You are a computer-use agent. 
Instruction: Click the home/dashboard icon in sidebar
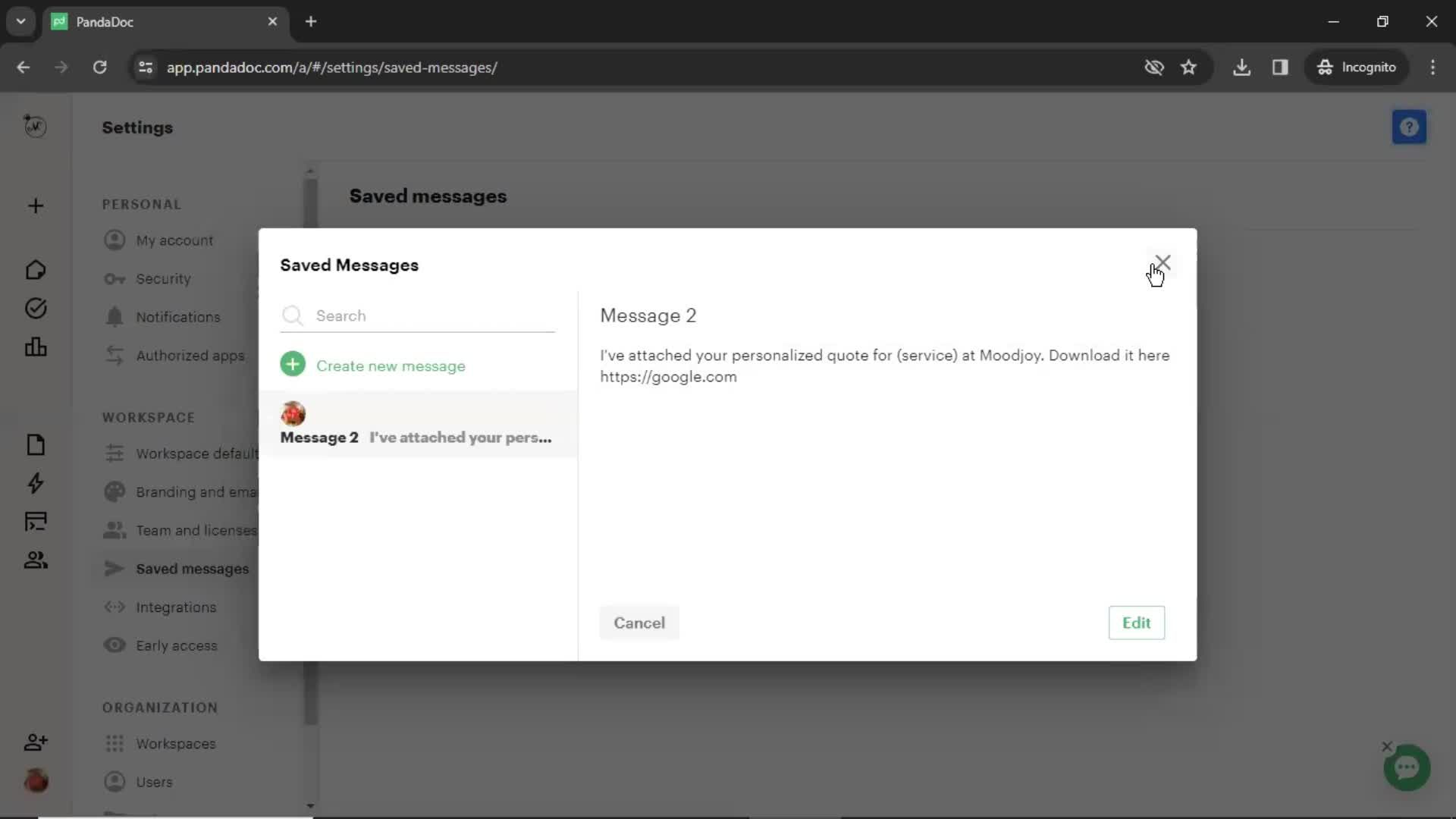pos(36,269)
